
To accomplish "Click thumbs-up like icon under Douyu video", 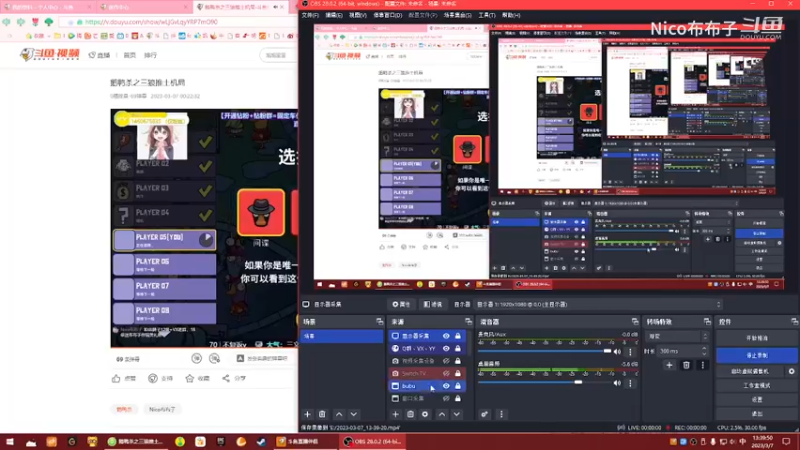I will [x=116, y=379].
